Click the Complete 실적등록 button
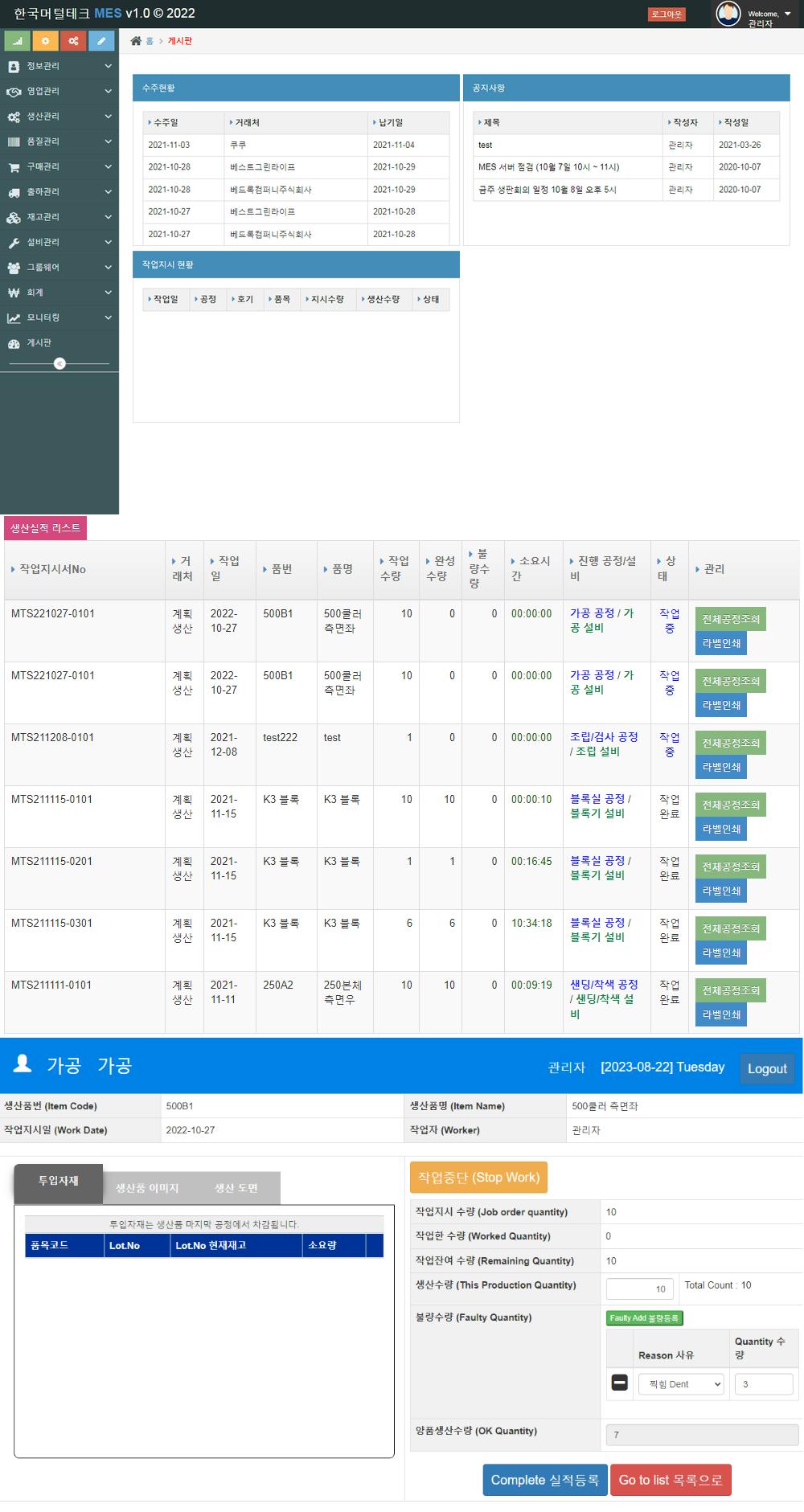This screenshot has height=1512, width=804. (544, 1480)
